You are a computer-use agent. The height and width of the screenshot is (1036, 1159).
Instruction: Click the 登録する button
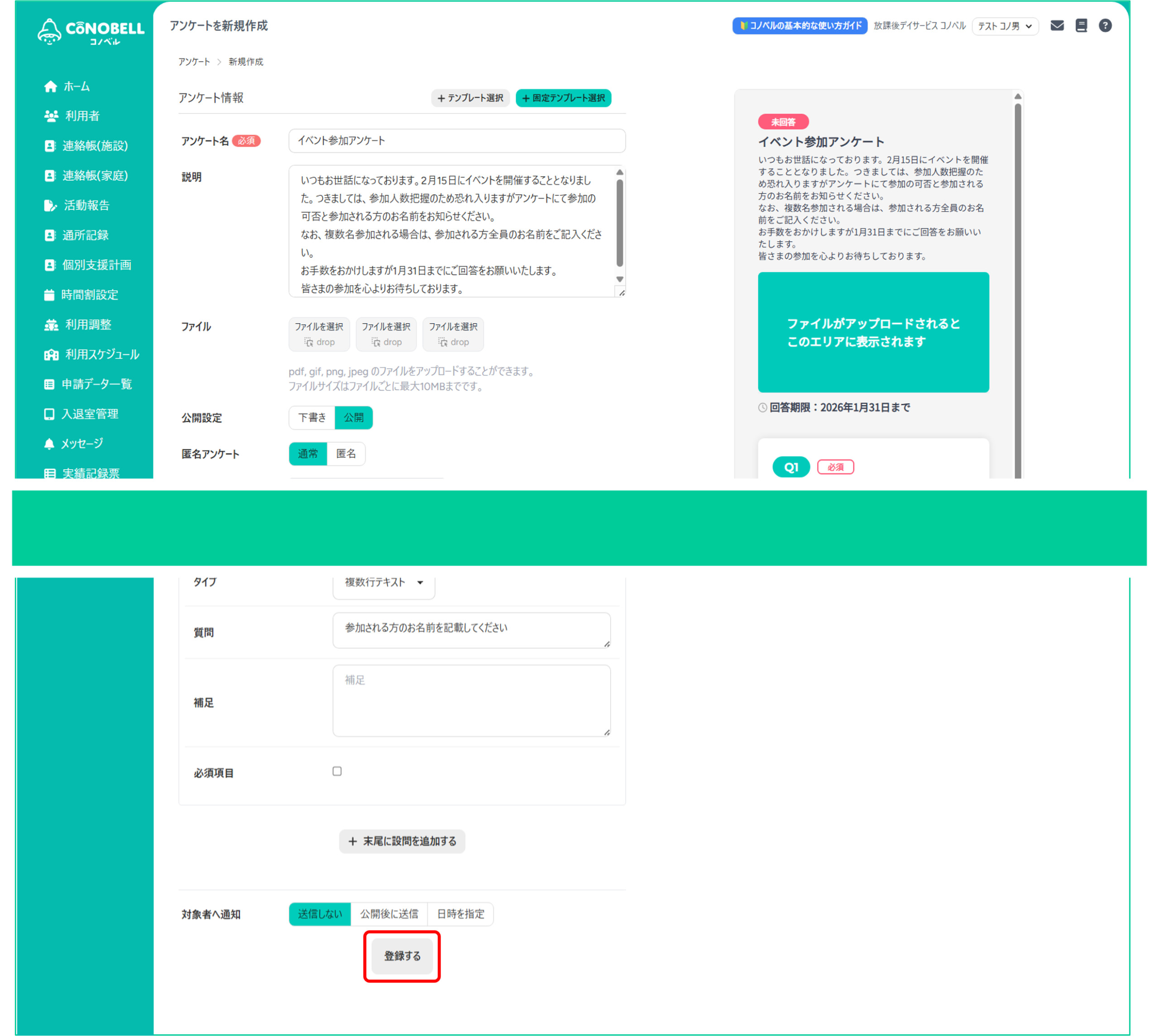tap(402, 956)
